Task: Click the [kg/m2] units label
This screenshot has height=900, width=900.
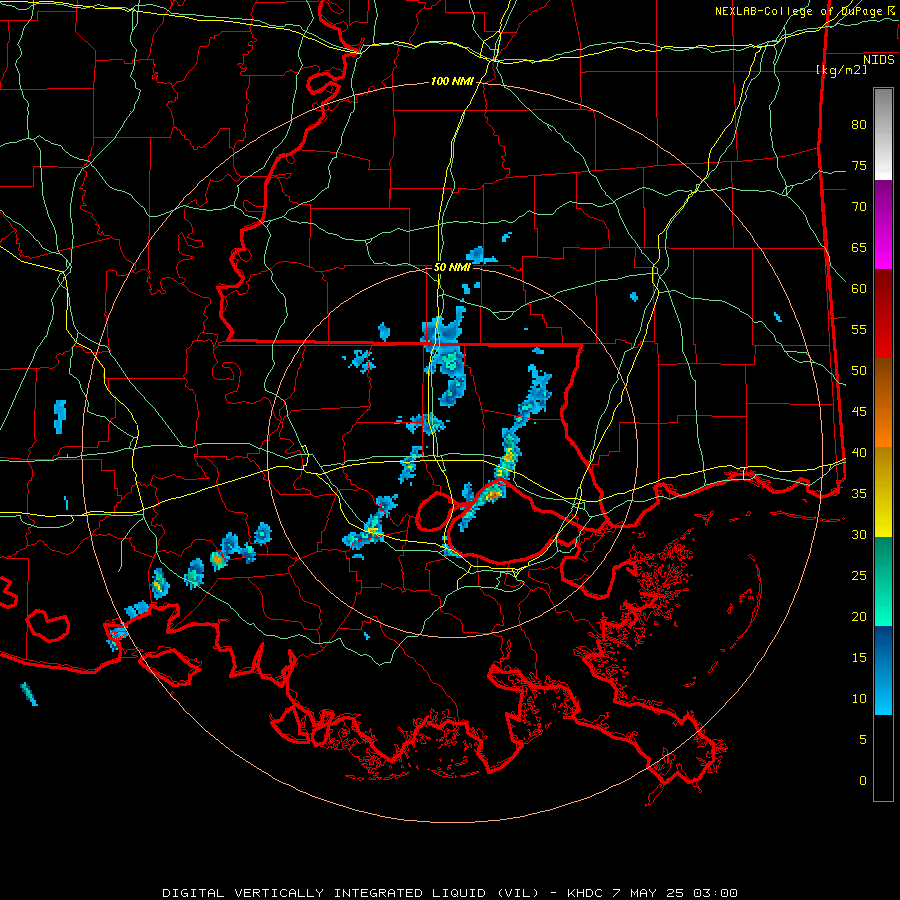Action: pos(841,70)
